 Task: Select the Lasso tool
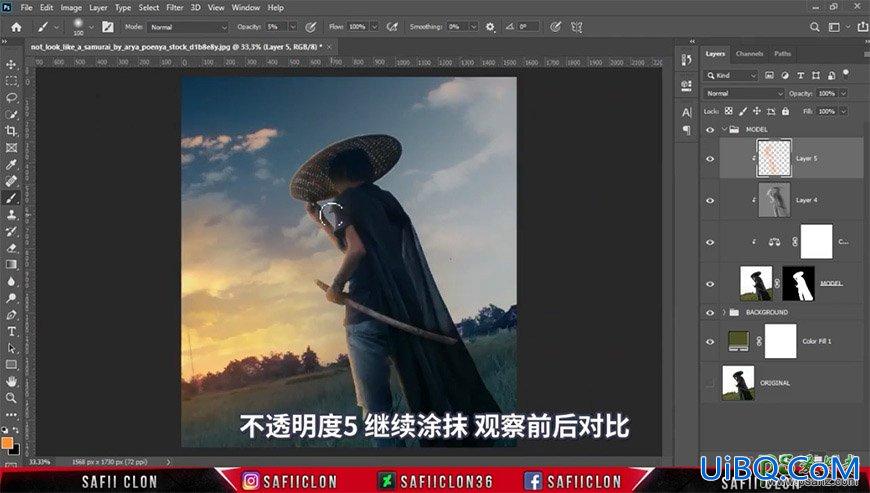pyautogui.click(x=11, y=98)
